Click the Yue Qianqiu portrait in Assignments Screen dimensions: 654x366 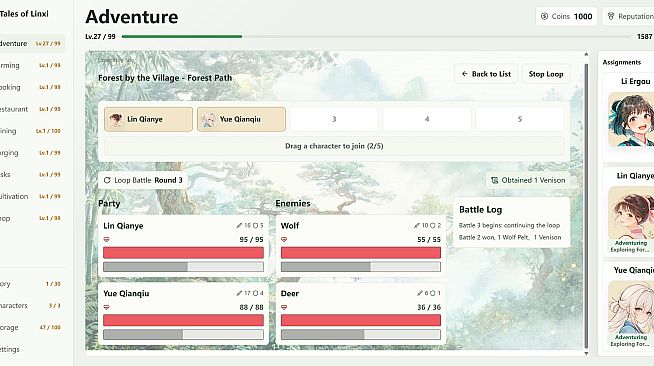click(631, 307)
